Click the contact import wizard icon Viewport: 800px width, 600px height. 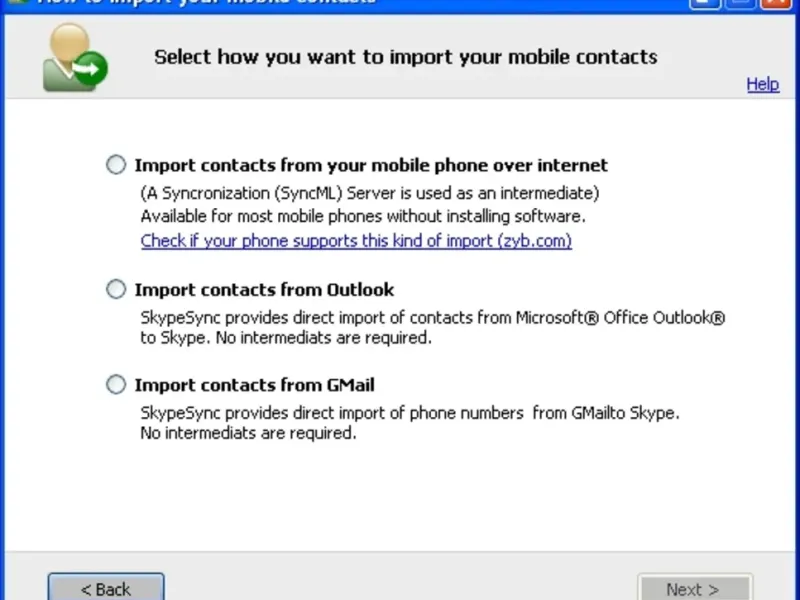point(73,56)
